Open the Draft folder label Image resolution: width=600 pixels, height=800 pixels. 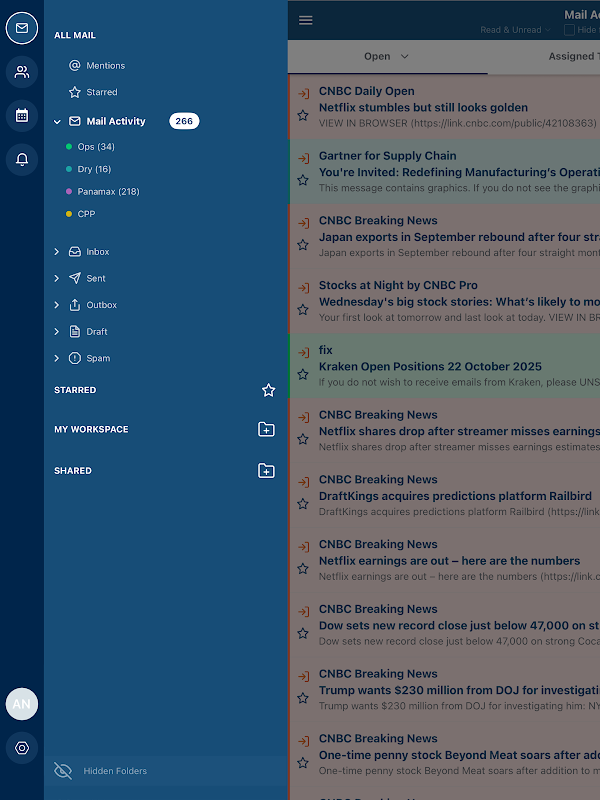[x=96, y=332]
